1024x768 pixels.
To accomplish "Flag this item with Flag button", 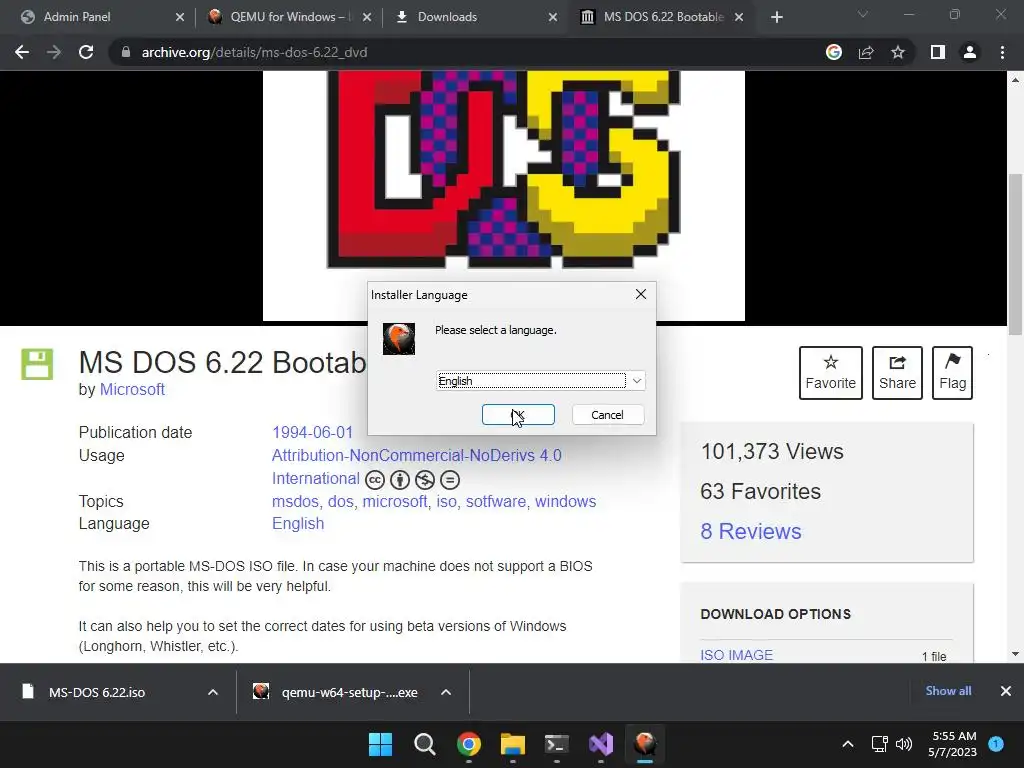I will point(952,373).
